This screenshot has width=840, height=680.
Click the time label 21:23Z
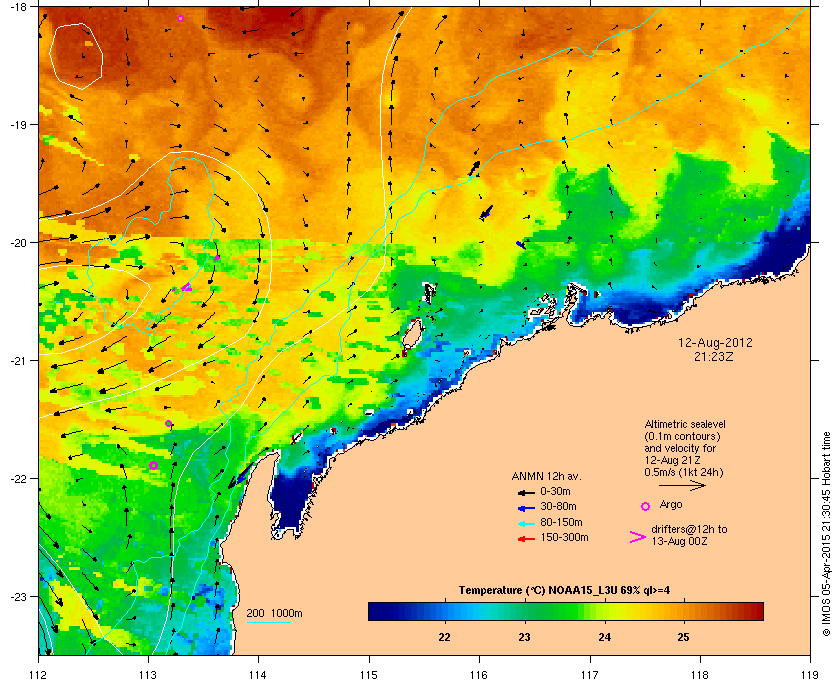[714, 356]
